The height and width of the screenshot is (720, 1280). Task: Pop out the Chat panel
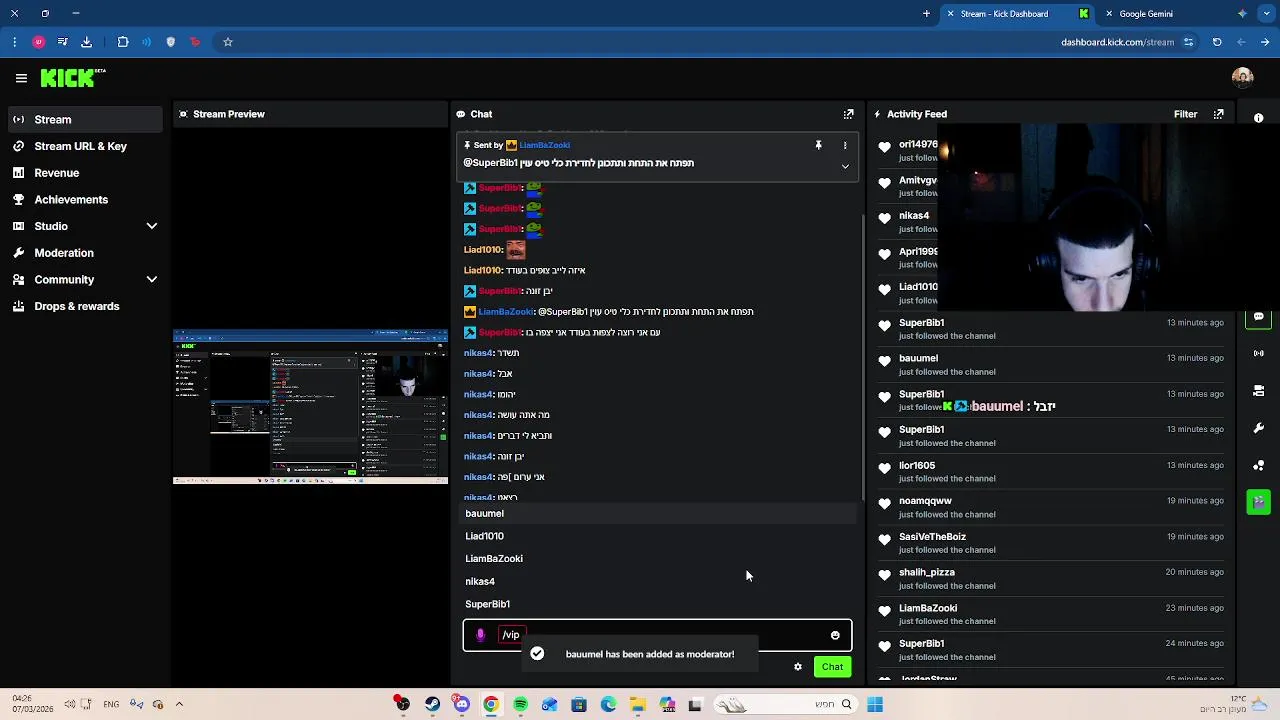848,114
